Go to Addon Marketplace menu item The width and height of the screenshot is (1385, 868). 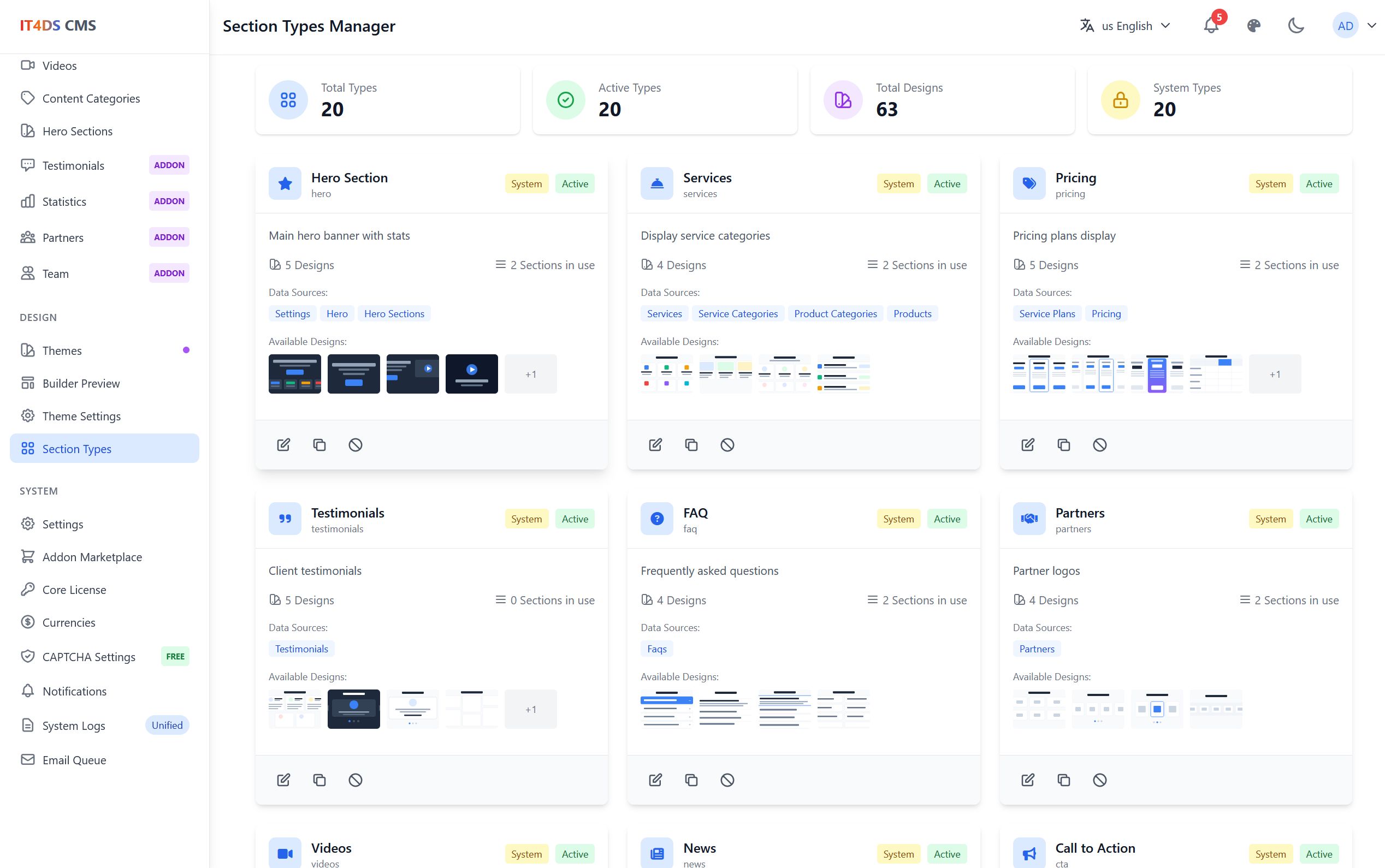pyautogui.click(x=92, y=557)
